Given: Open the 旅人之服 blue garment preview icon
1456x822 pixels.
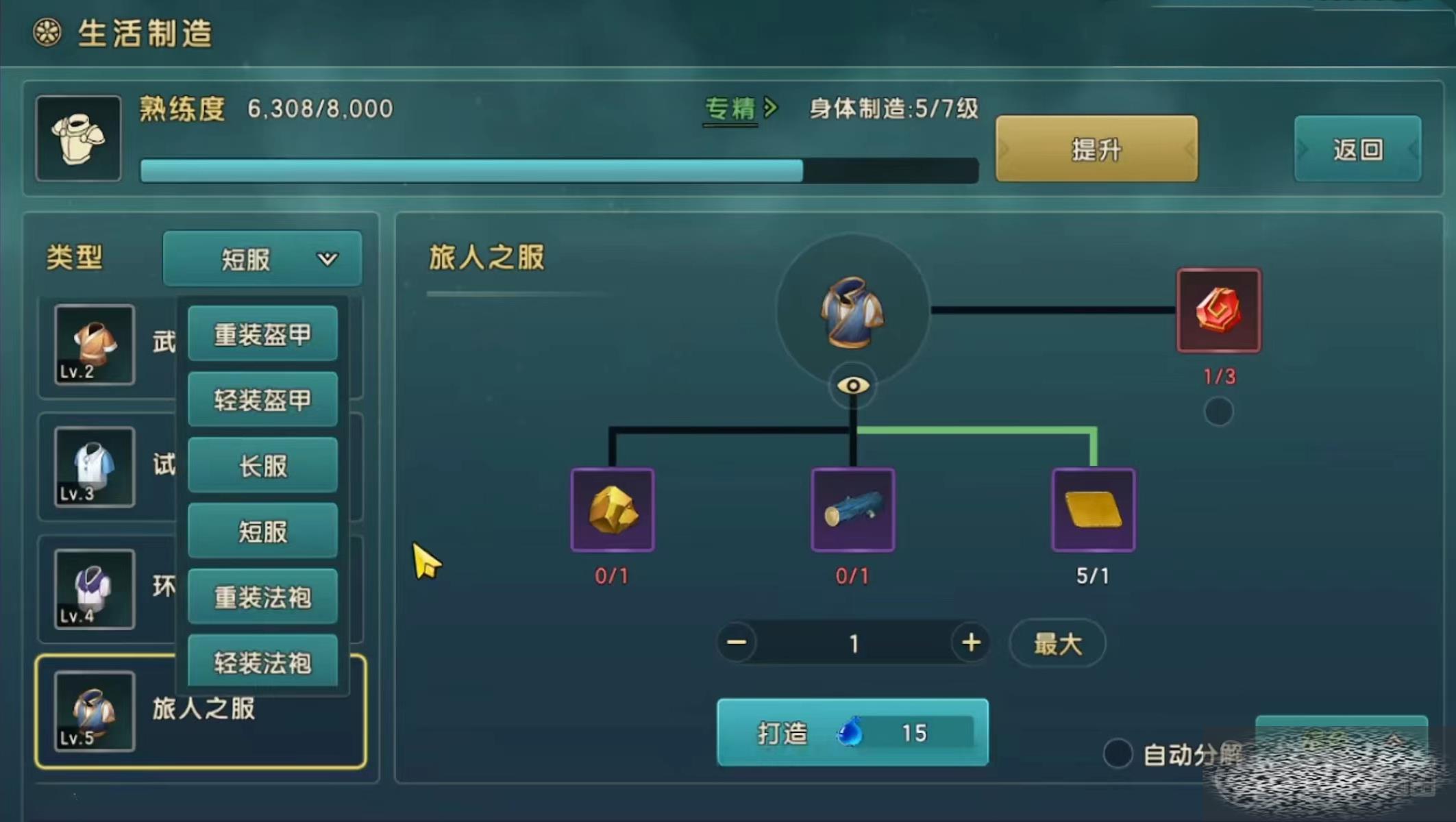Looking at the screenshot, I should pos(852,312).
